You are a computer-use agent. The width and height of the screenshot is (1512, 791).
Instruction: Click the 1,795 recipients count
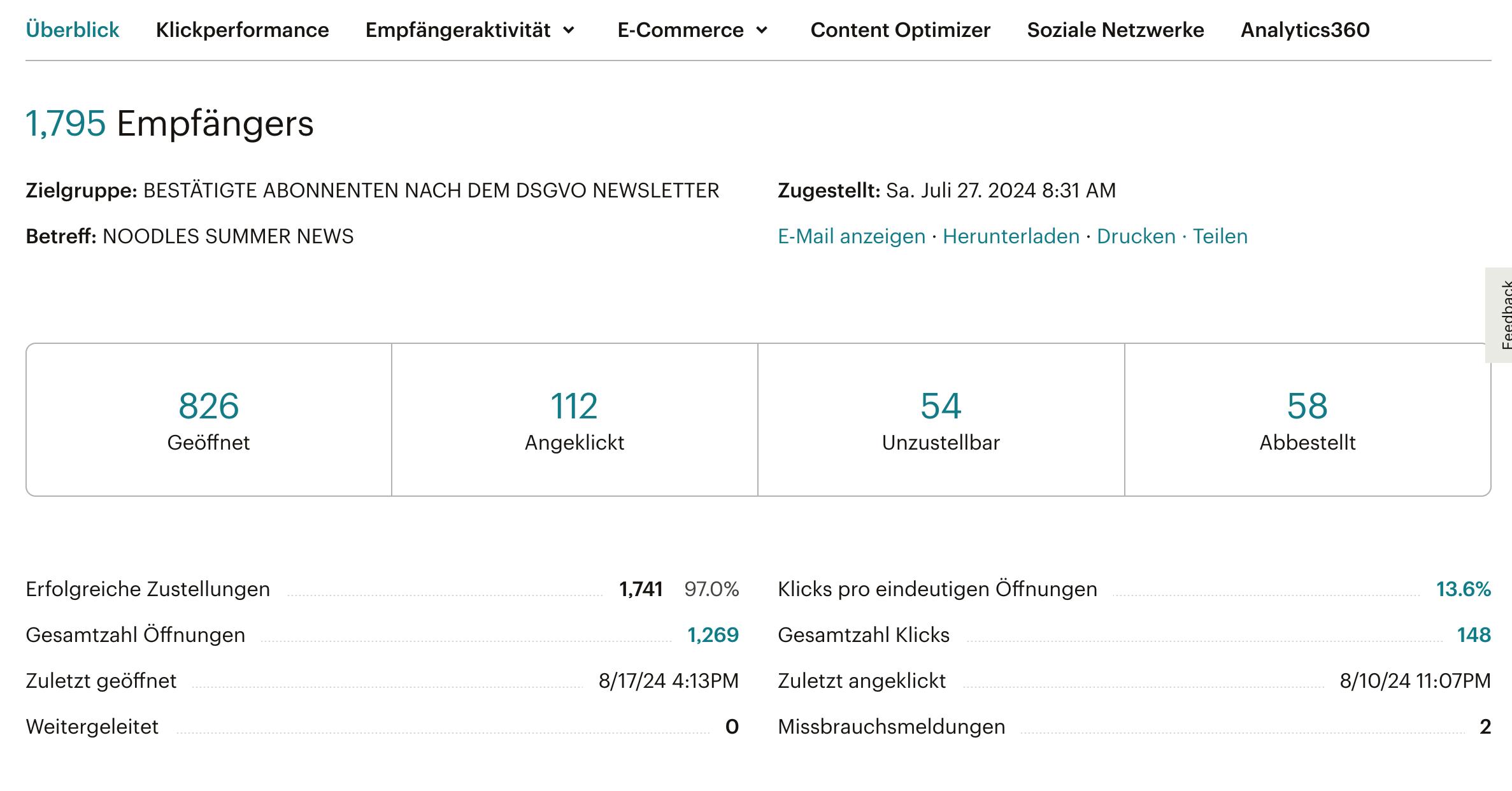[66, 123]
